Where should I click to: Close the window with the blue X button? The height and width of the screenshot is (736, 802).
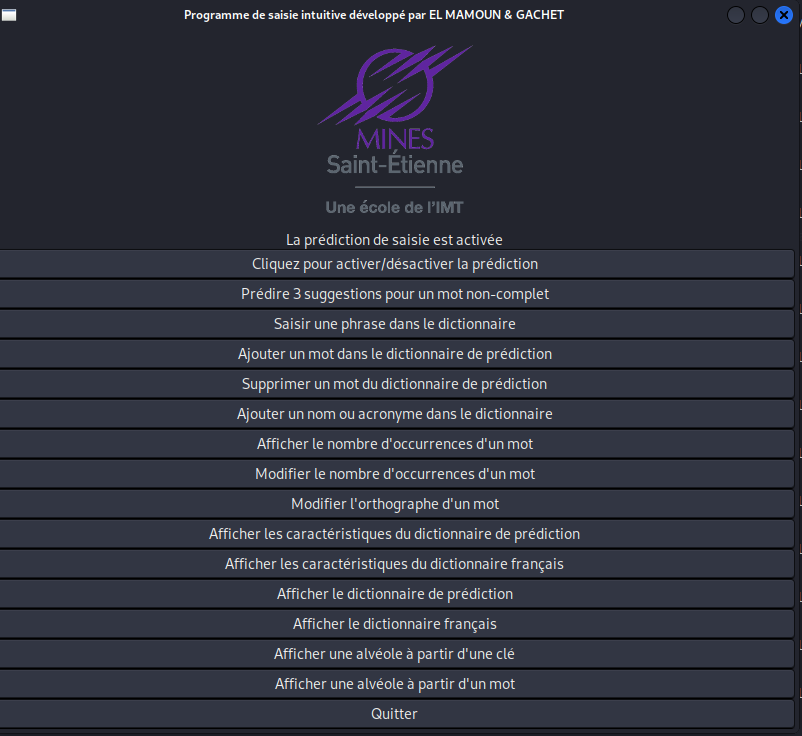[x=783, y=15]
